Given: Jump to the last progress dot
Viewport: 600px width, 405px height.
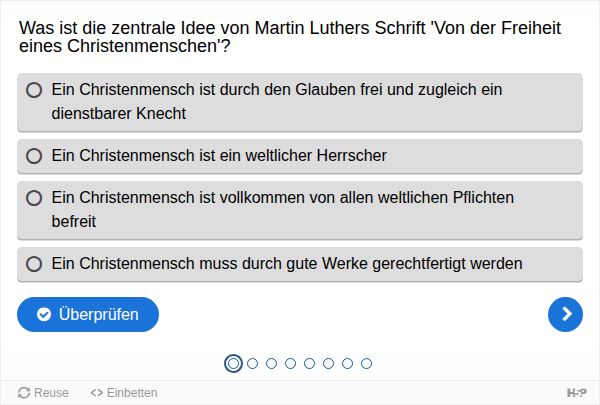Looking at the screenshot, I should pos(366,363).
